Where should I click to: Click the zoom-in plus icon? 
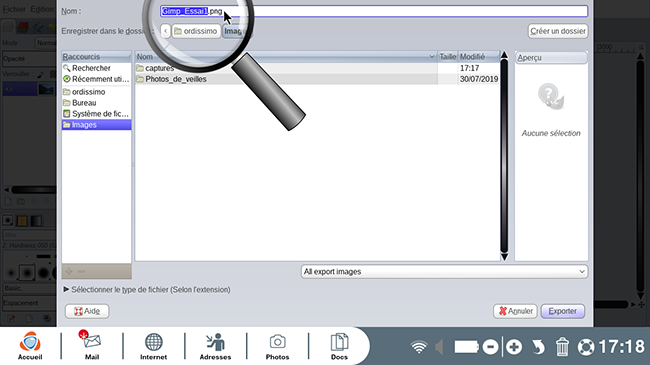[514, 347]
